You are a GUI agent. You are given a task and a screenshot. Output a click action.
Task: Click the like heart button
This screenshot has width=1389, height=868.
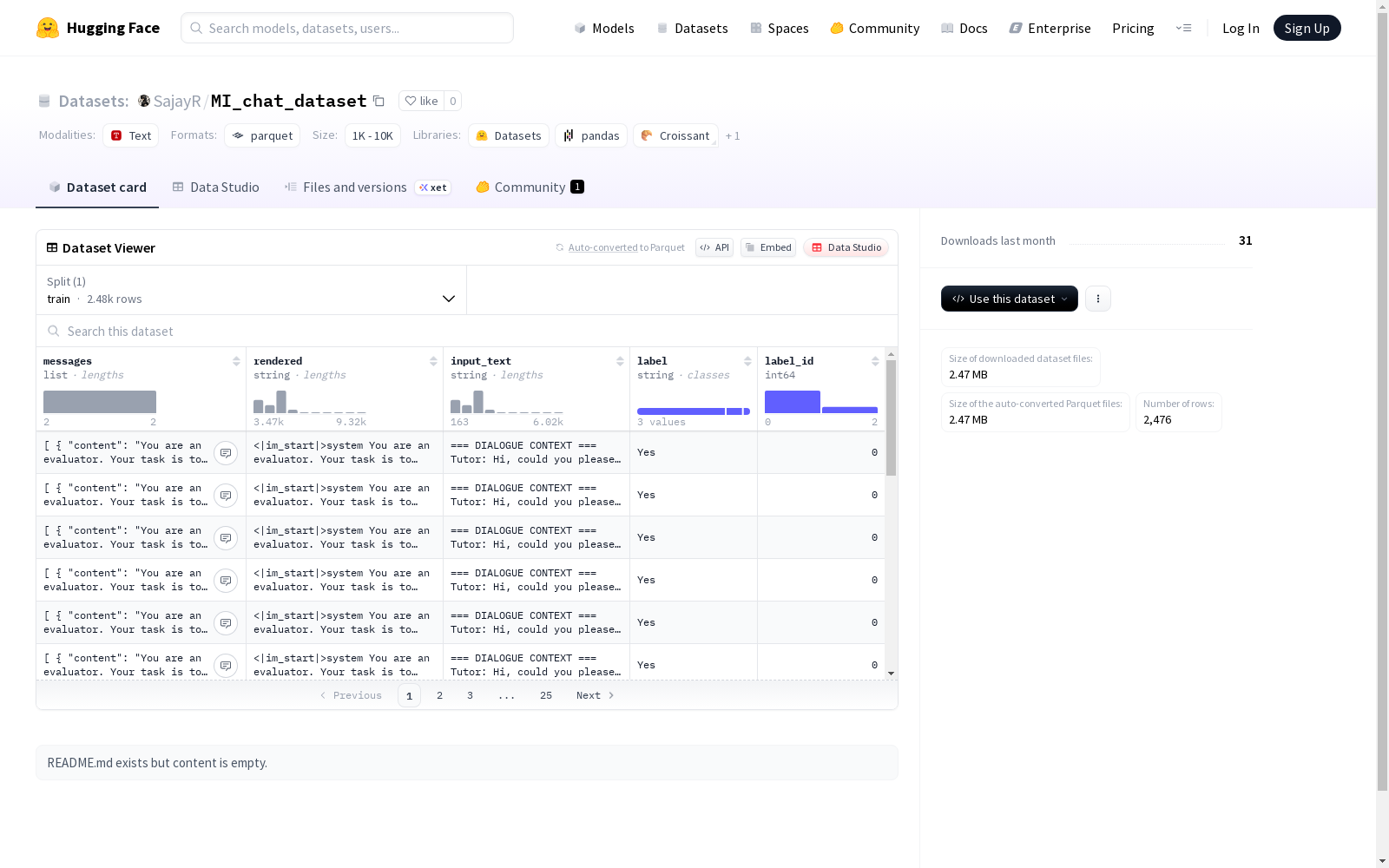(421, 101)
